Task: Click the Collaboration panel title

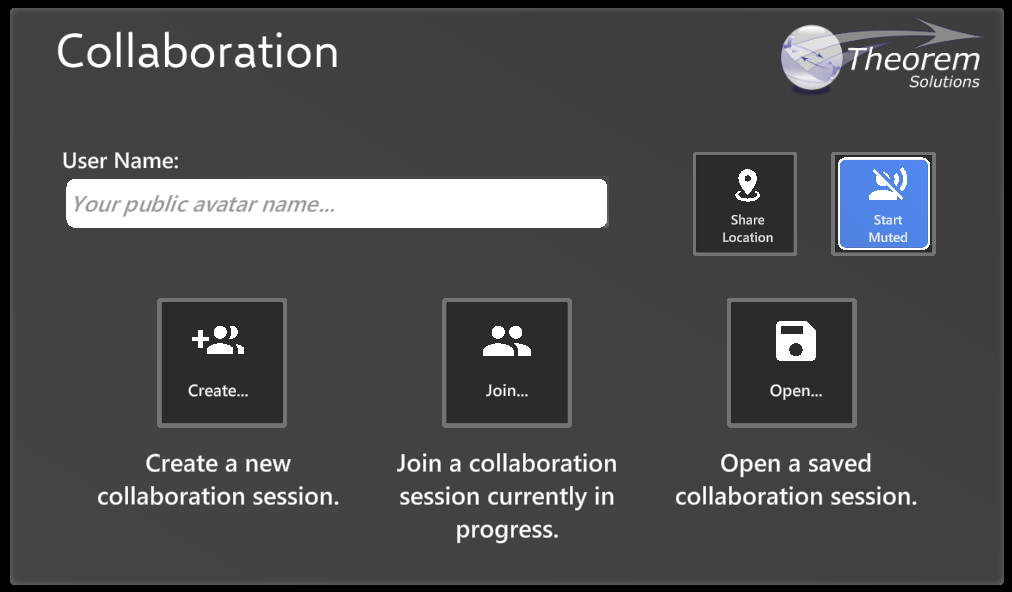Action: click(x=197, y=51)
